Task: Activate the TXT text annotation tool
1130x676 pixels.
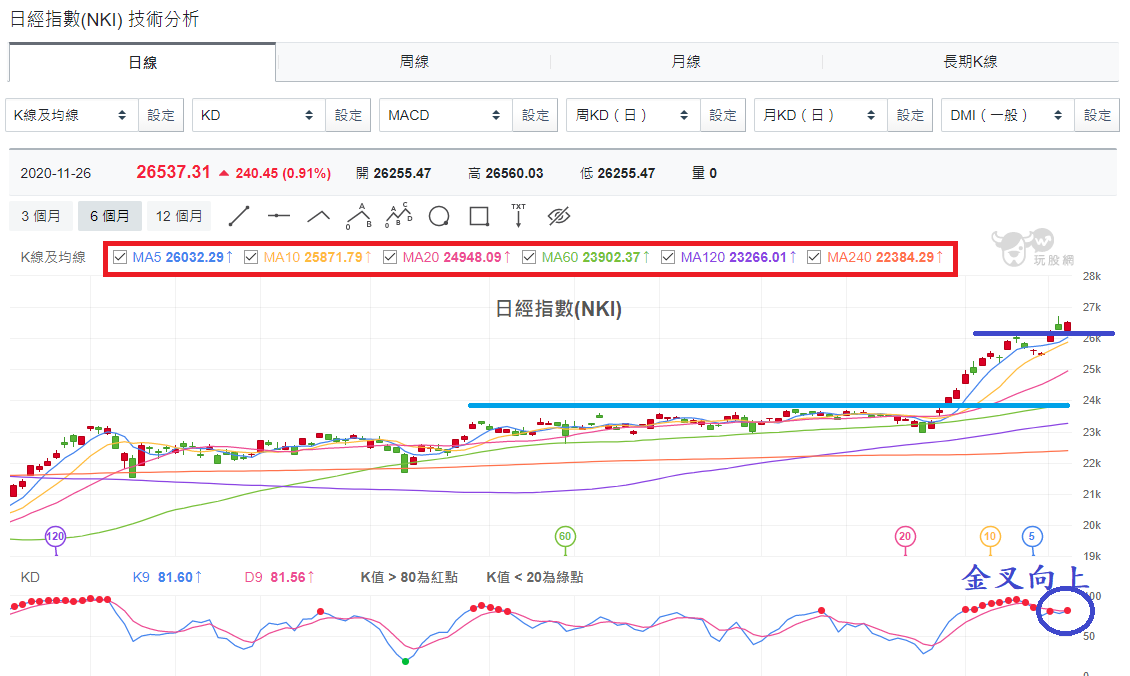Action: pyautogui.click(x=518, y=215)
